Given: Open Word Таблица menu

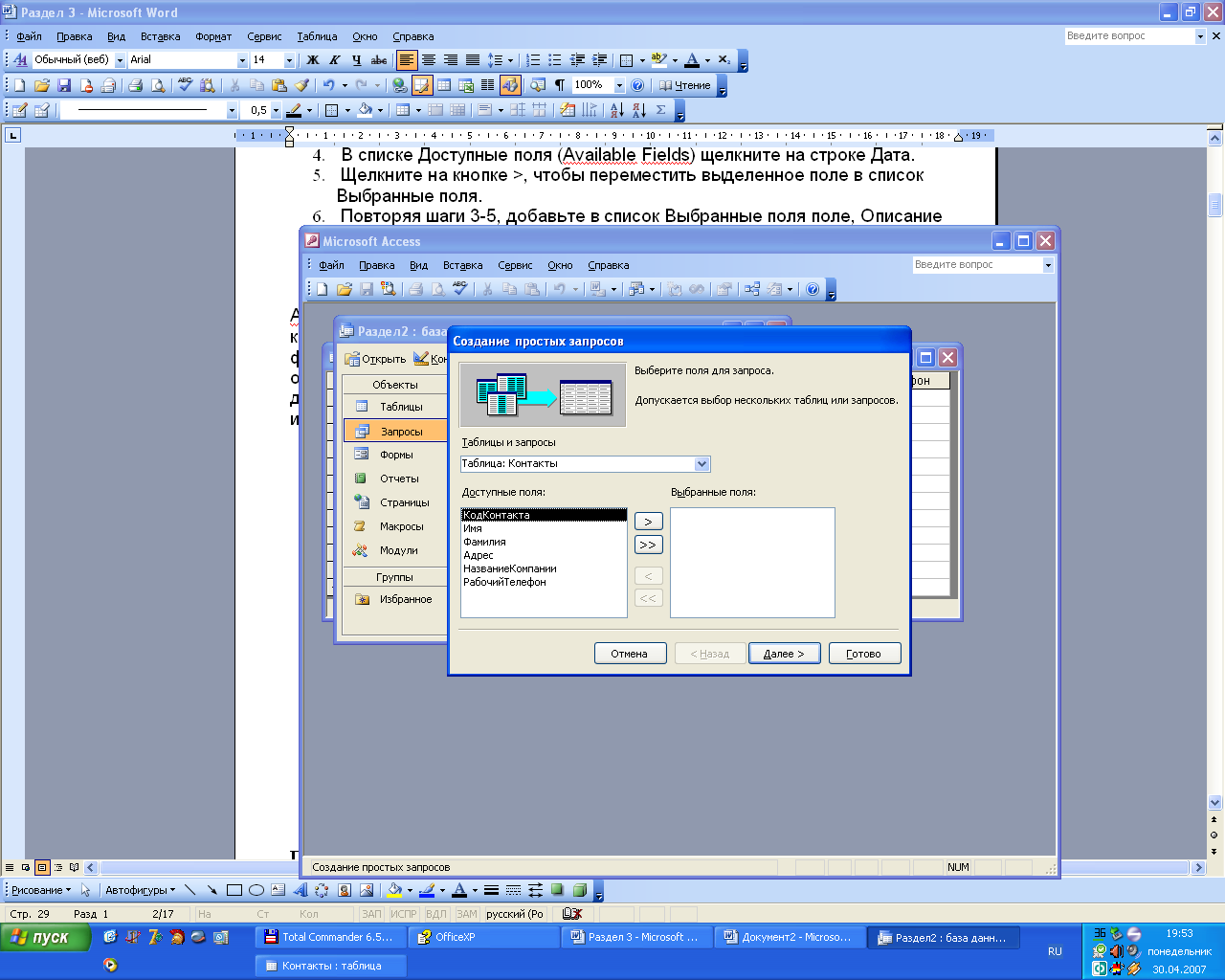Looking at the screenshot, I should pyautogui.click(x=317, y=36).
